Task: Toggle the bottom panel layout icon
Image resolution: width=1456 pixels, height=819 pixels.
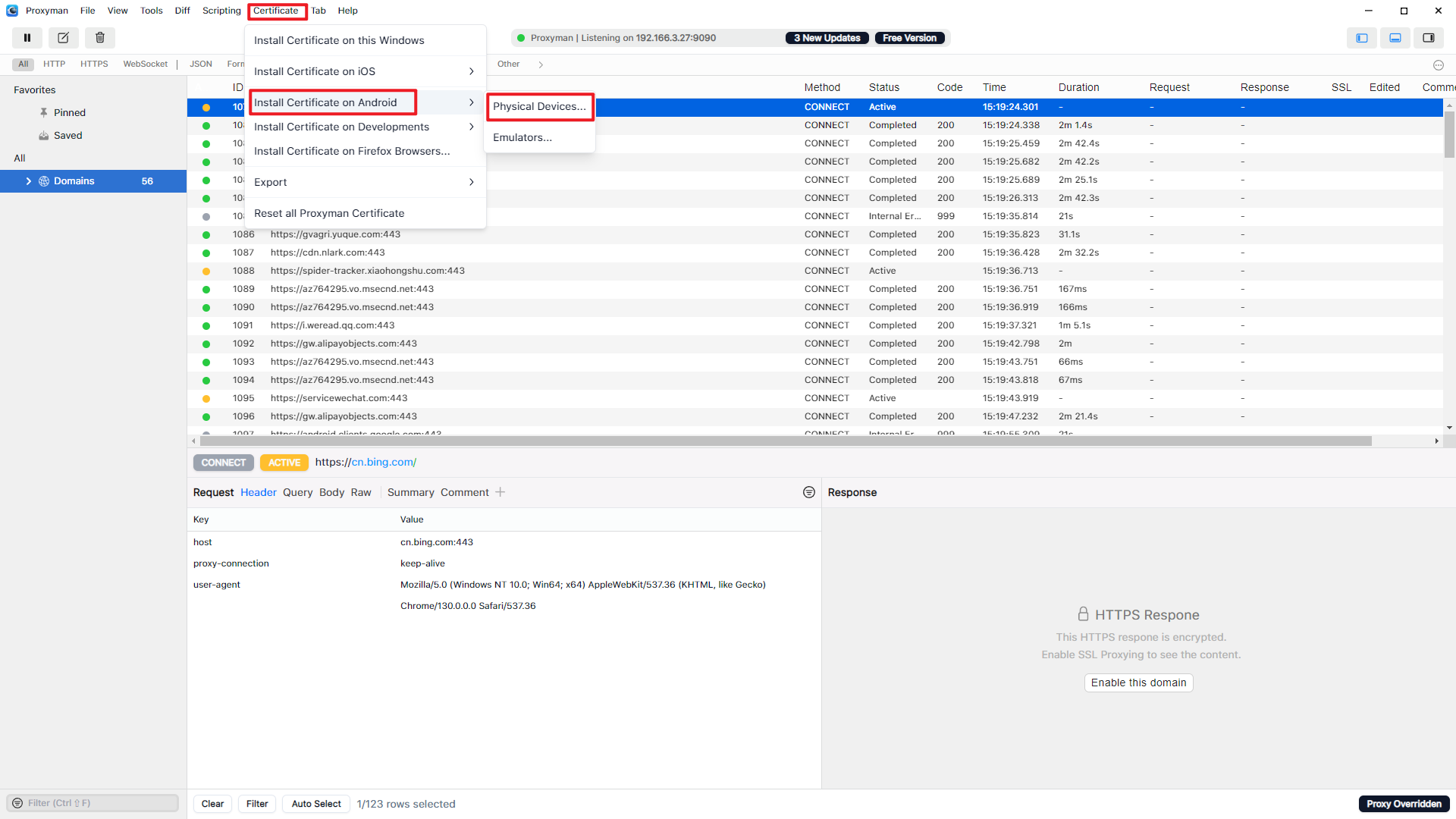Action: tap(1395, 38)
